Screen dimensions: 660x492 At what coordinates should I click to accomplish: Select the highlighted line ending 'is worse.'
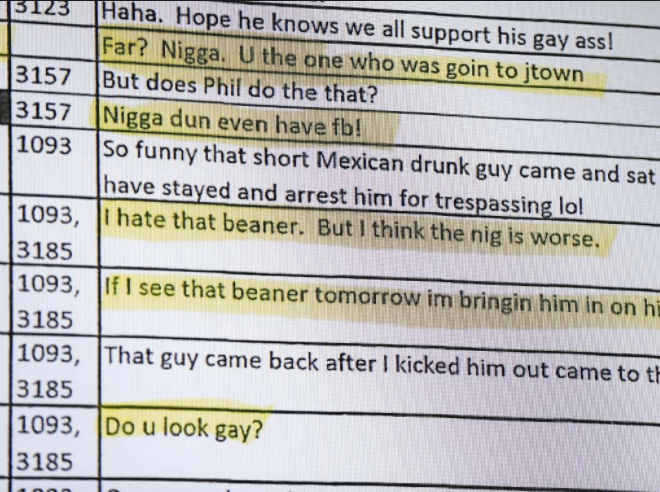click(x=352, y=229)
